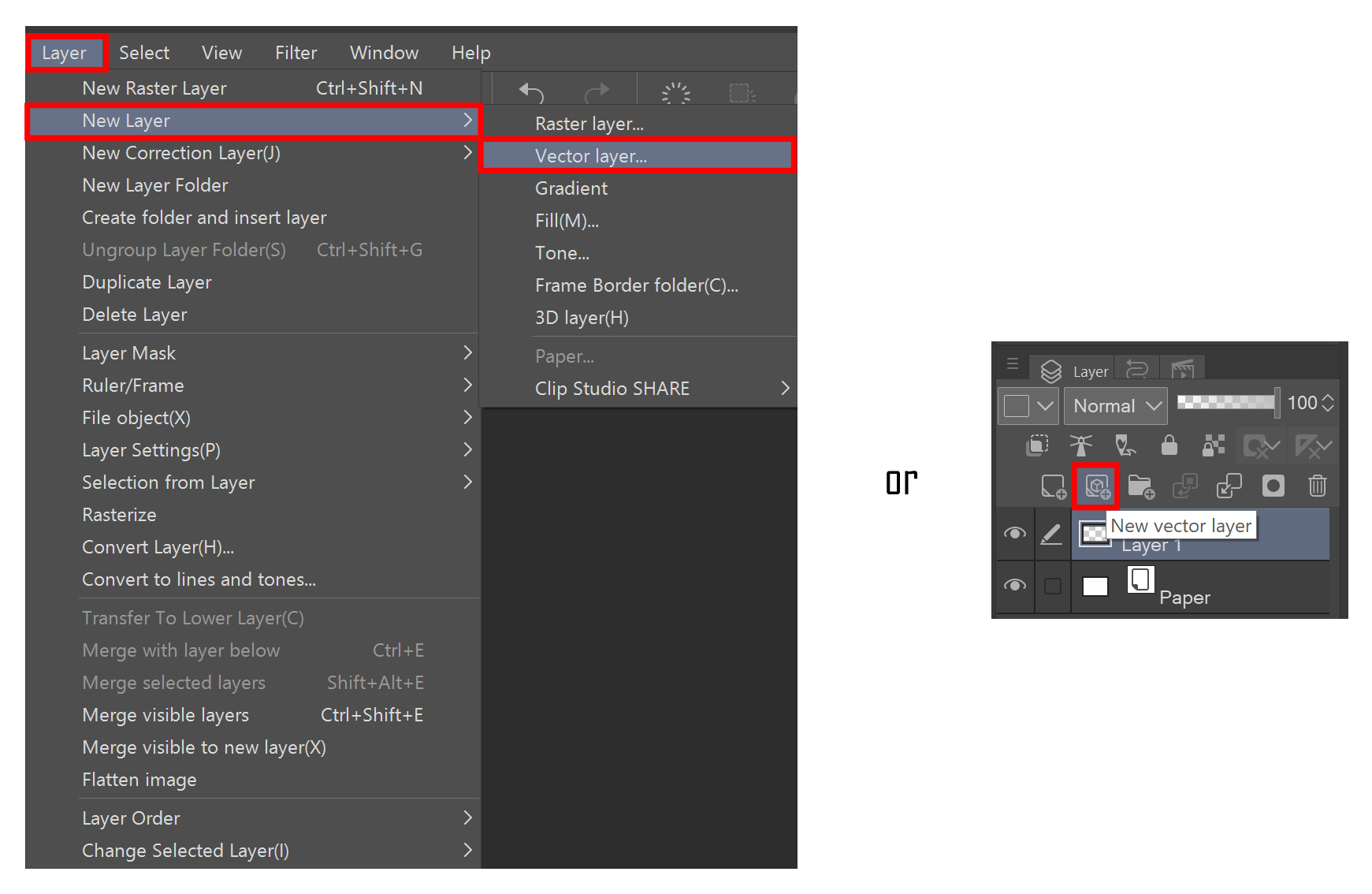Viewport: 1372px width, 894px height.
Task: Toggle visibility of Layer 1
Action: click(x=1014, y=534)
